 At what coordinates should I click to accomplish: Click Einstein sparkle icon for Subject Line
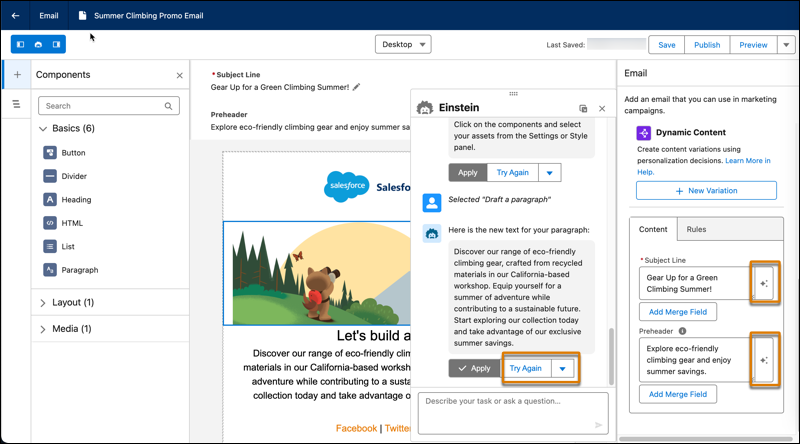[x=764, y=283]
